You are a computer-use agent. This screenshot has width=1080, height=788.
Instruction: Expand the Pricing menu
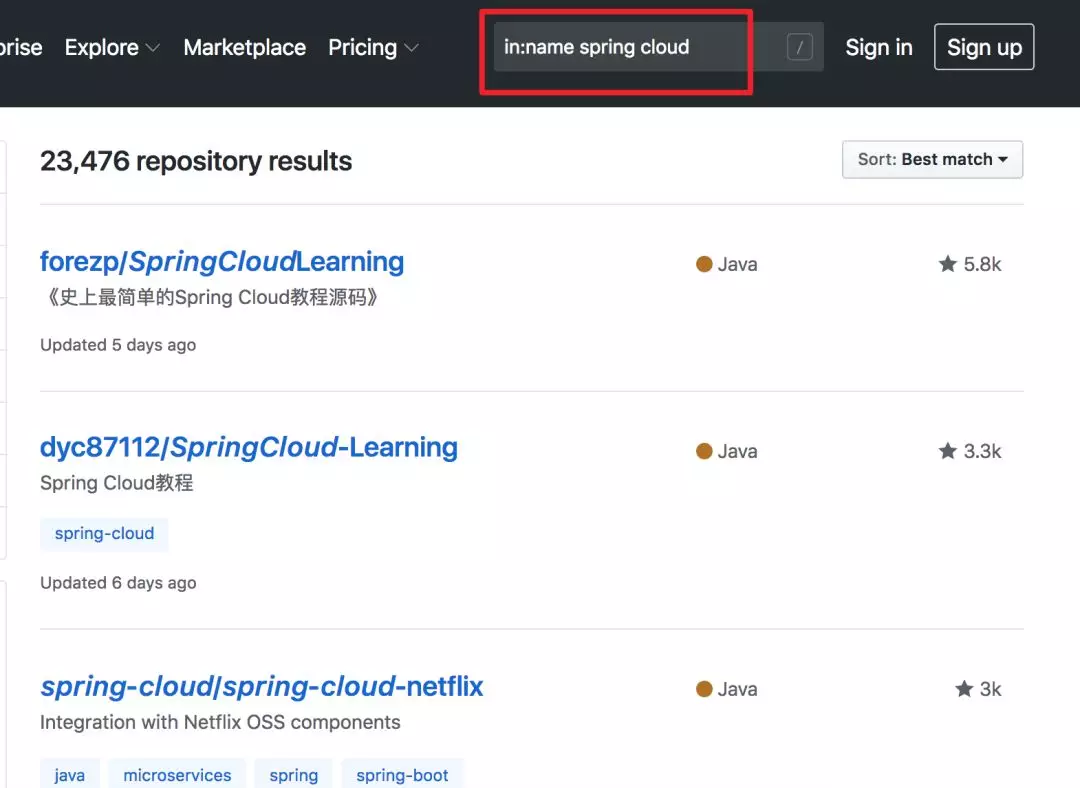[373, 48]
